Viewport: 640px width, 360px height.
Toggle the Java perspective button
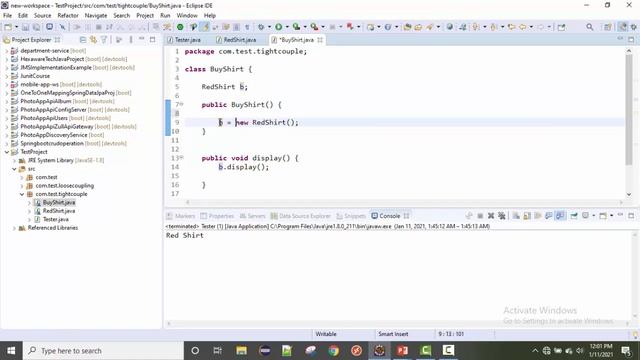[x=622, y=27]
